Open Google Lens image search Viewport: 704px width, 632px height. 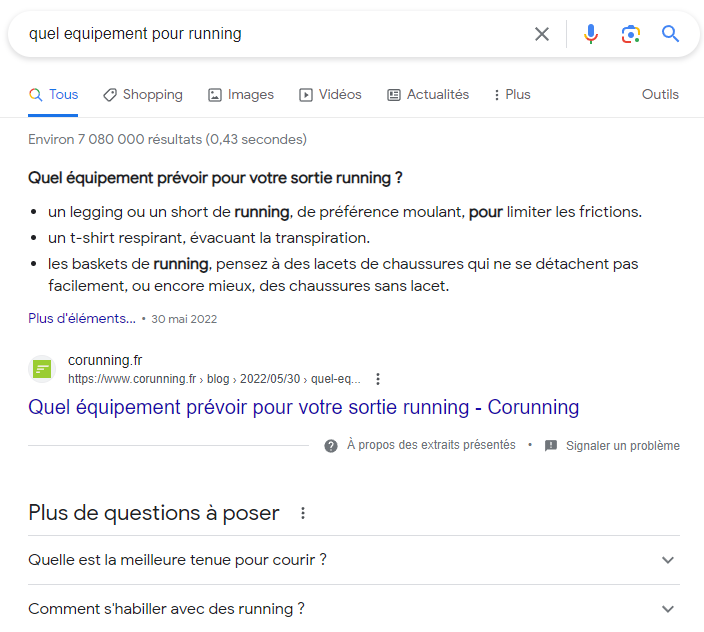630,34
